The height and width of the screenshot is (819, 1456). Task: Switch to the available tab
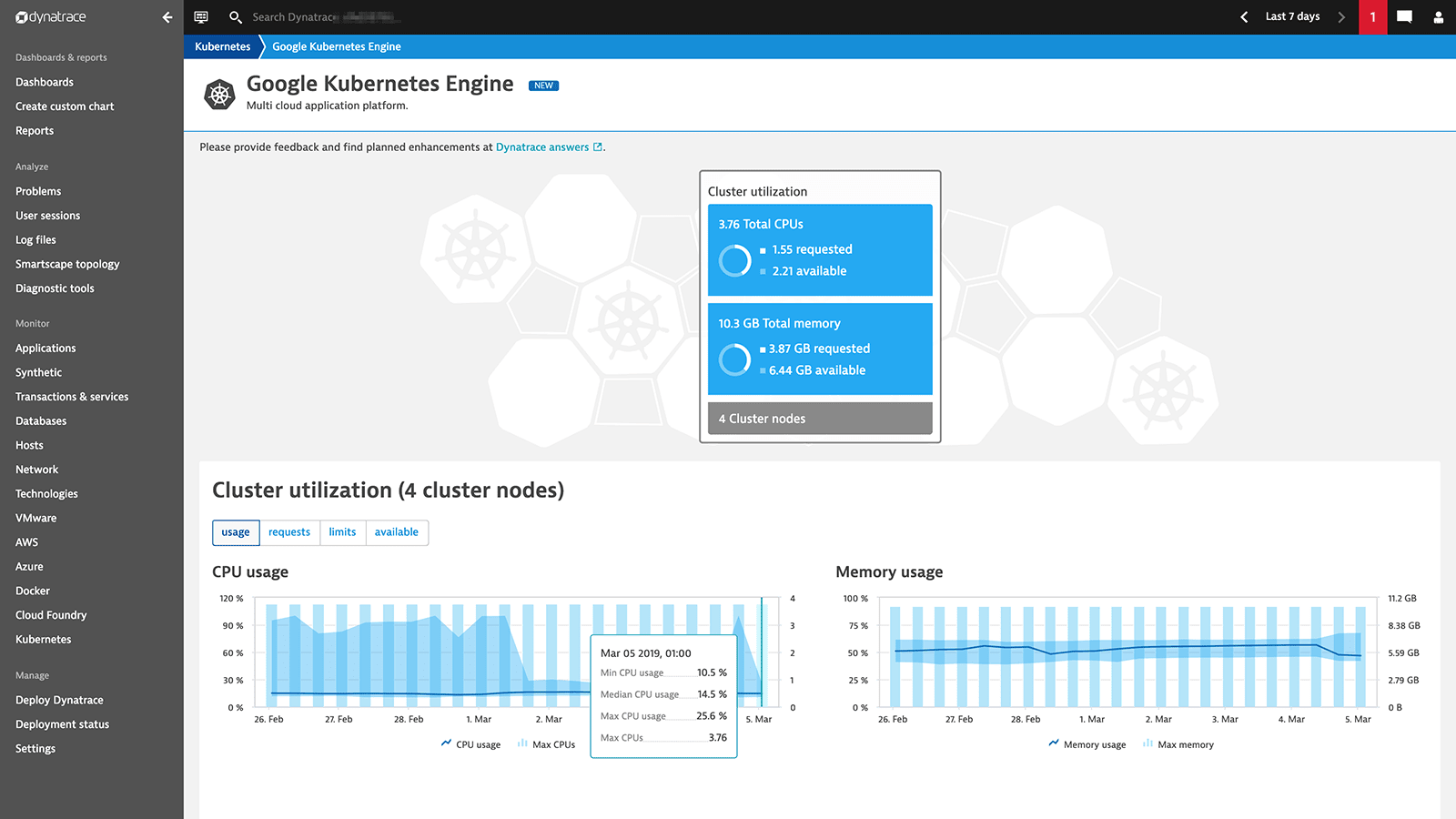click(x=397, y=532)
